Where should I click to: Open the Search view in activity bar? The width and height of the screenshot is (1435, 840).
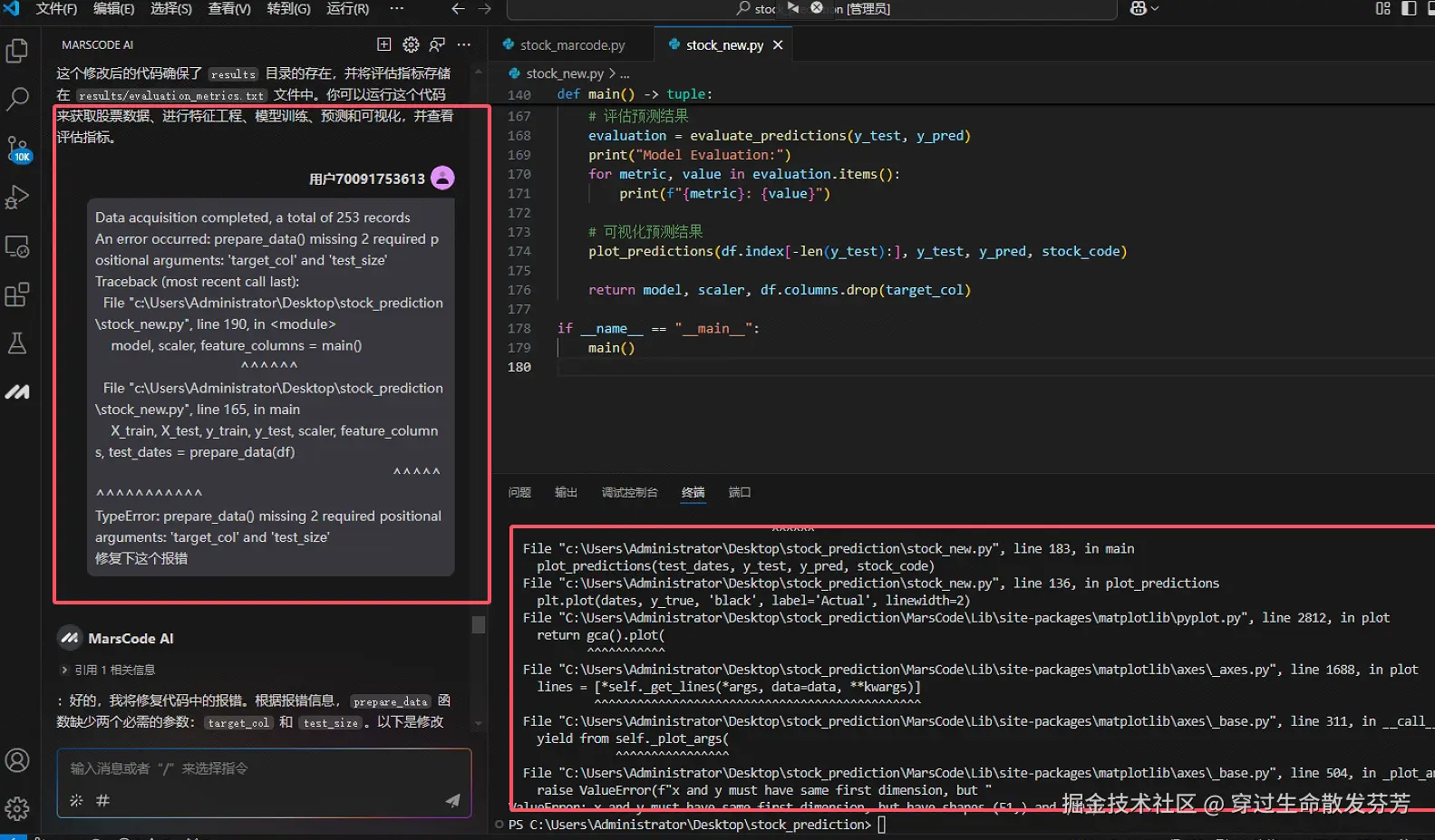(x=17, y=100)
